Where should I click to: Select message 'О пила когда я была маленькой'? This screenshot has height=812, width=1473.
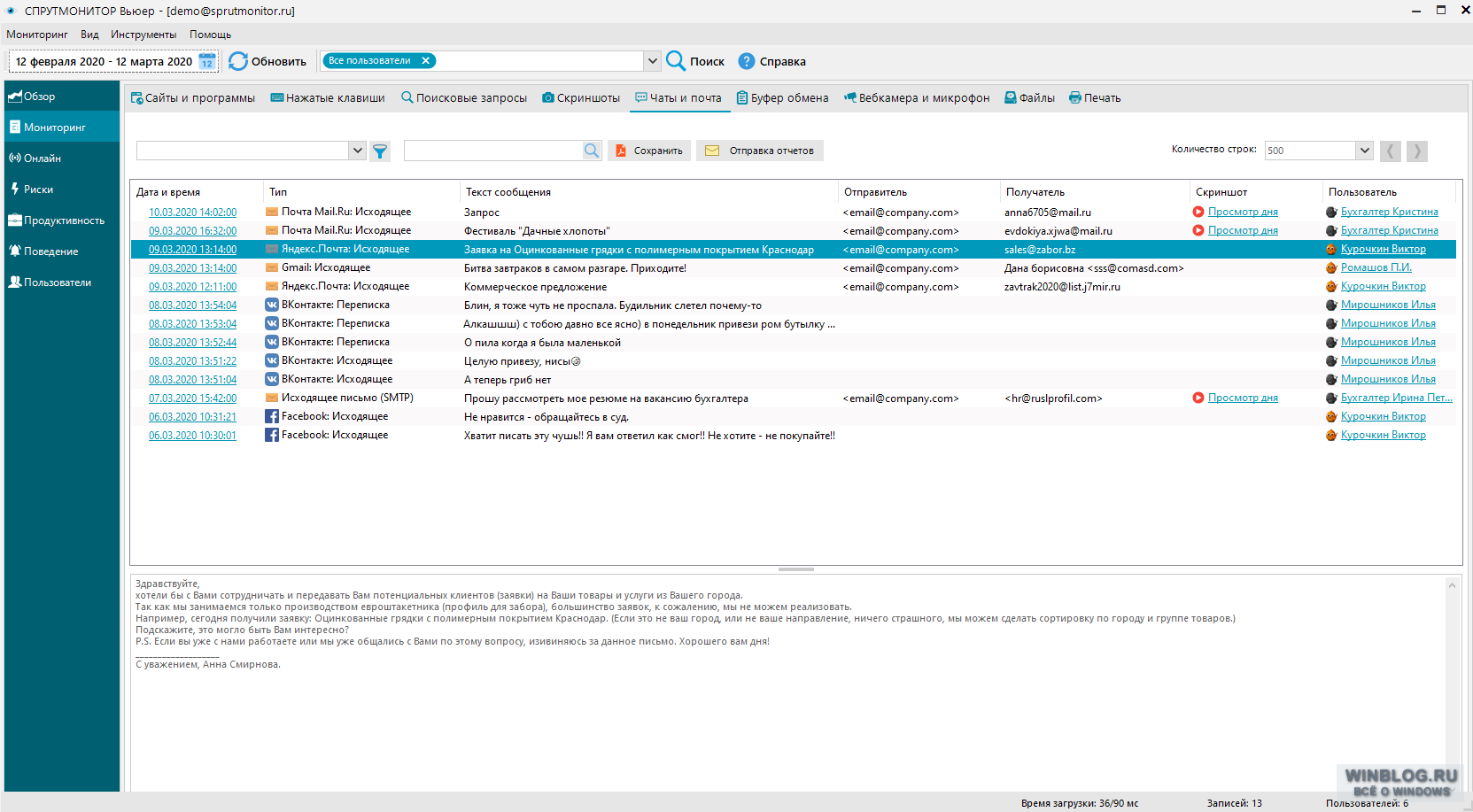tap(542, 343)
